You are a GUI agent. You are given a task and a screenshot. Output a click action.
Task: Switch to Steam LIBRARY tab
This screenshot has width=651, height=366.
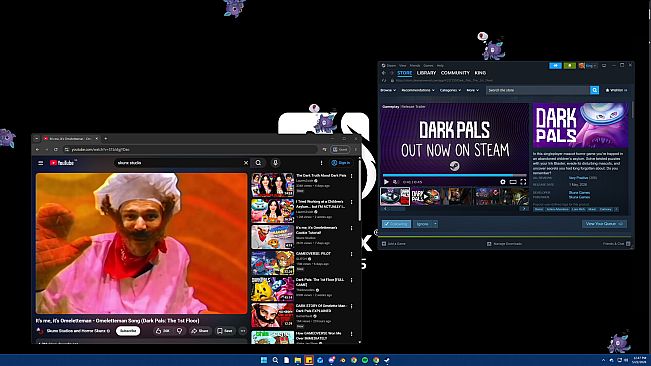pyautogui.click(x=426, y=73)
